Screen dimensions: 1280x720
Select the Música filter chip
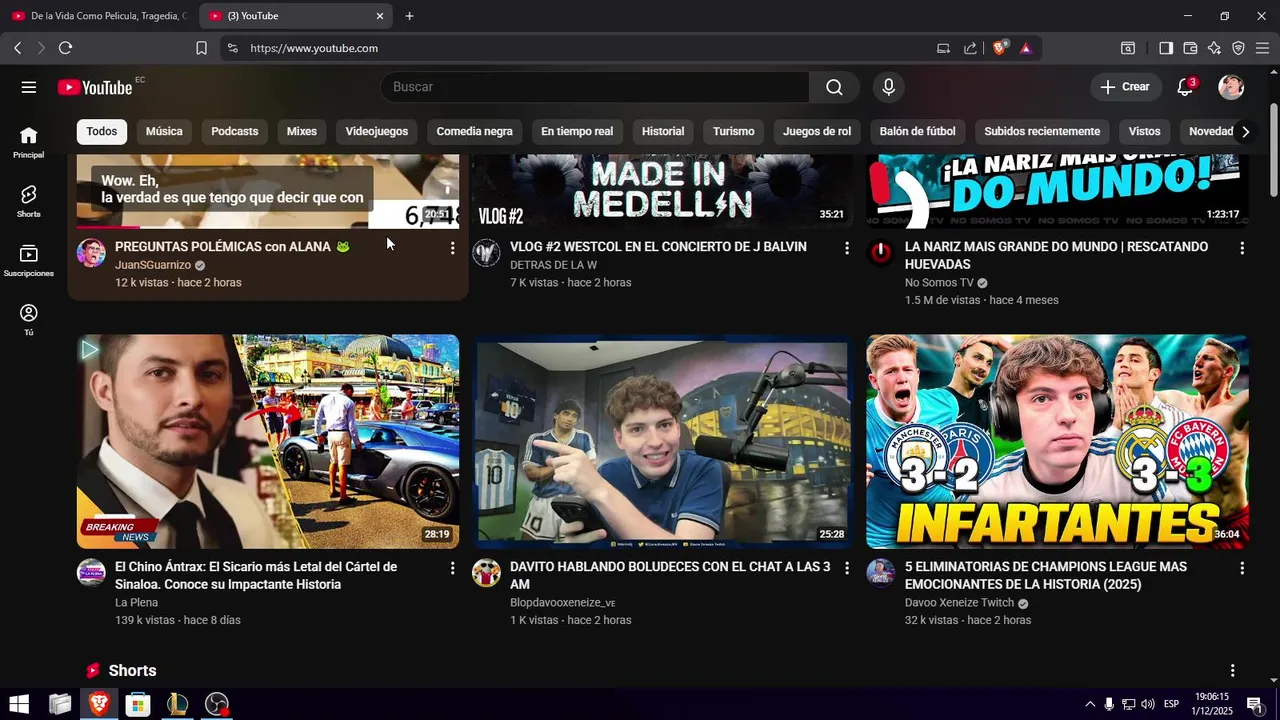click(164, 131)
